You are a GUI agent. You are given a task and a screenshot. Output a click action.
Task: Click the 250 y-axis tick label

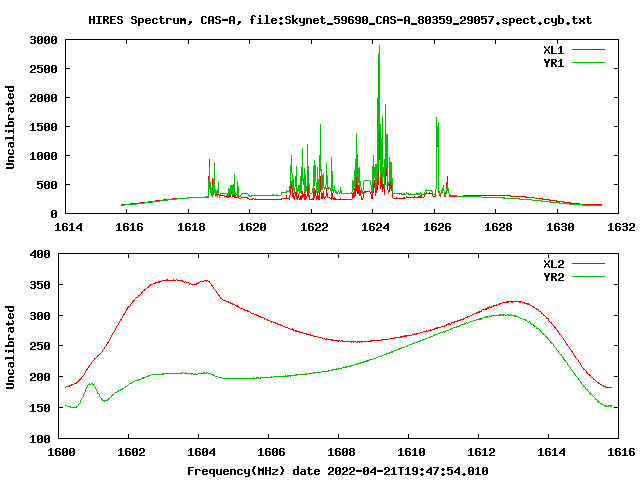pos(40,346)
